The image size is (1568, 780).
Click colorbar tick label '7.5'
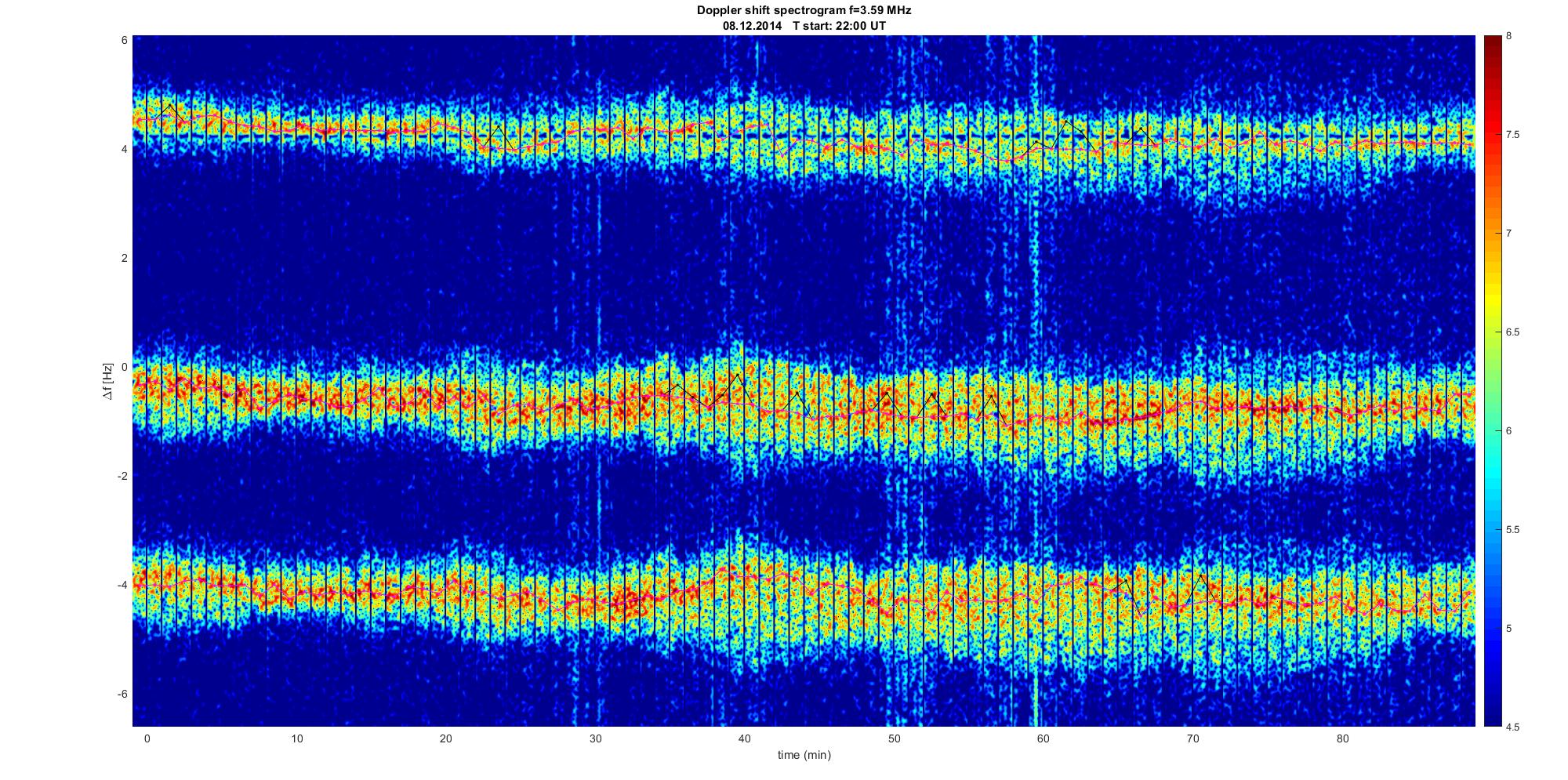[1513, 135]
